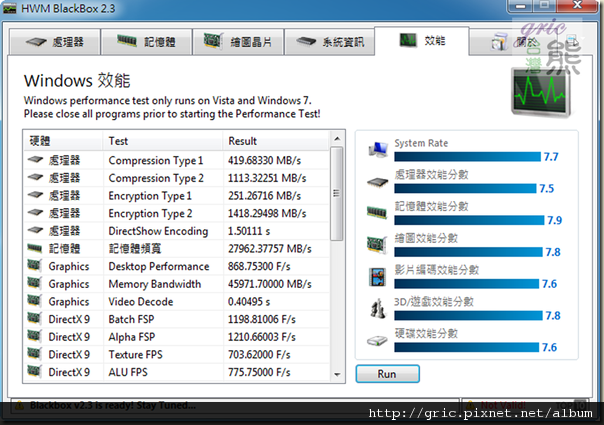604x425 pixels.
Task: Click the 繪圖效能分數 graphics card icon
Action: (x=377, y=245)
